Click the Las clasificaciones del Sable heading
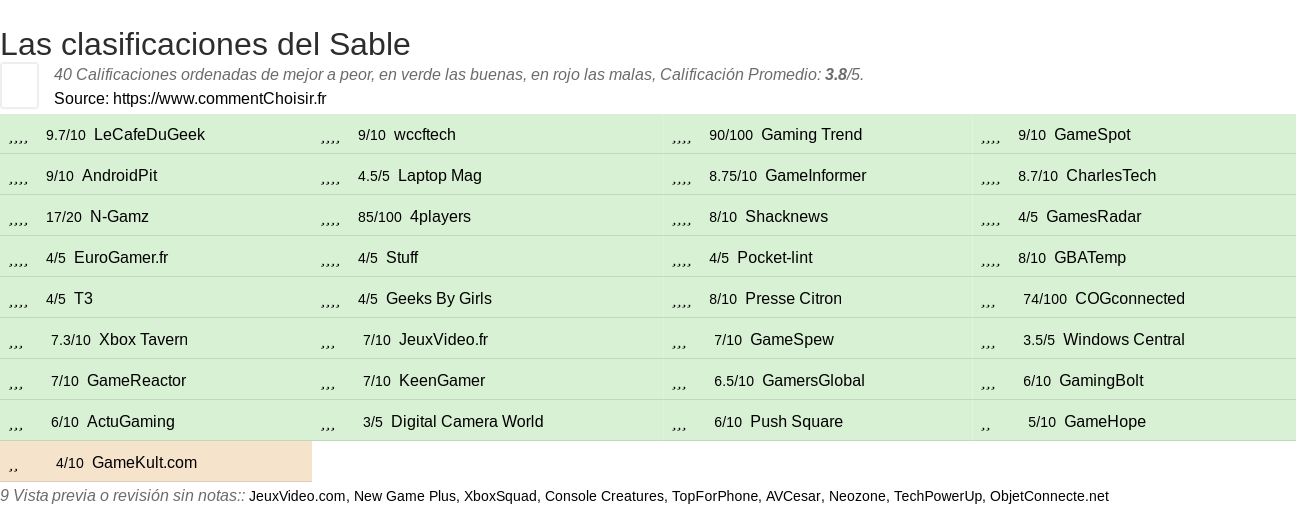 pyautogui.click(x=205, y=44)
